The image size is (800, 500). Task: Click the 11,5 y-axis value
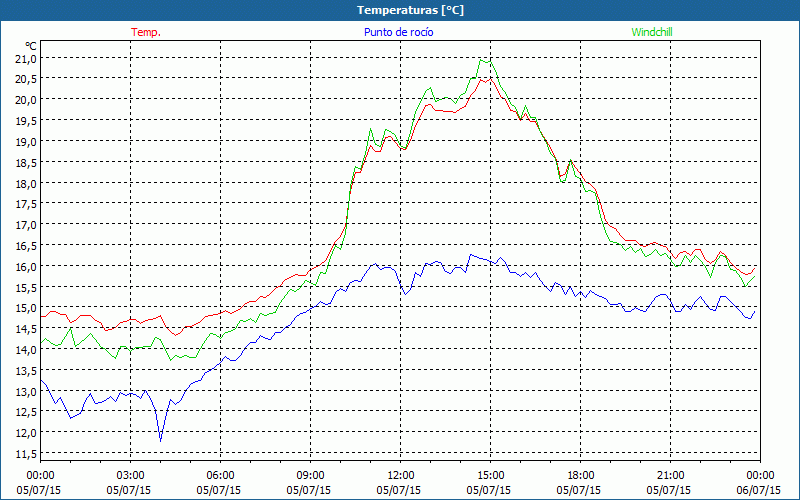27,454
